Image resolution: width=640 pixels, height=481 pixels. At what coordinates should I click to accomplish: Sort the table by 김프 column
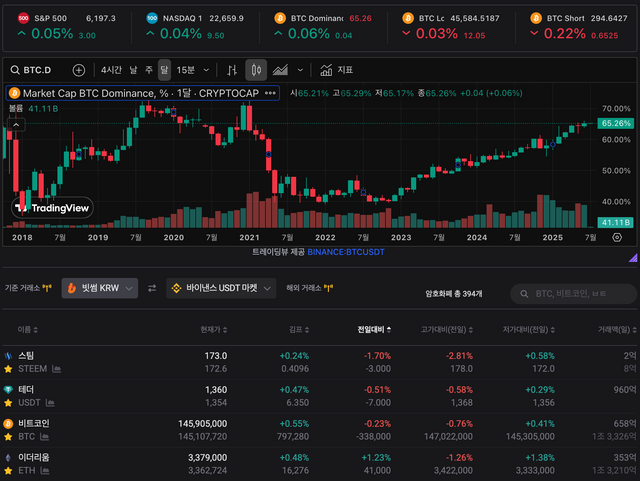pos(299,330)
